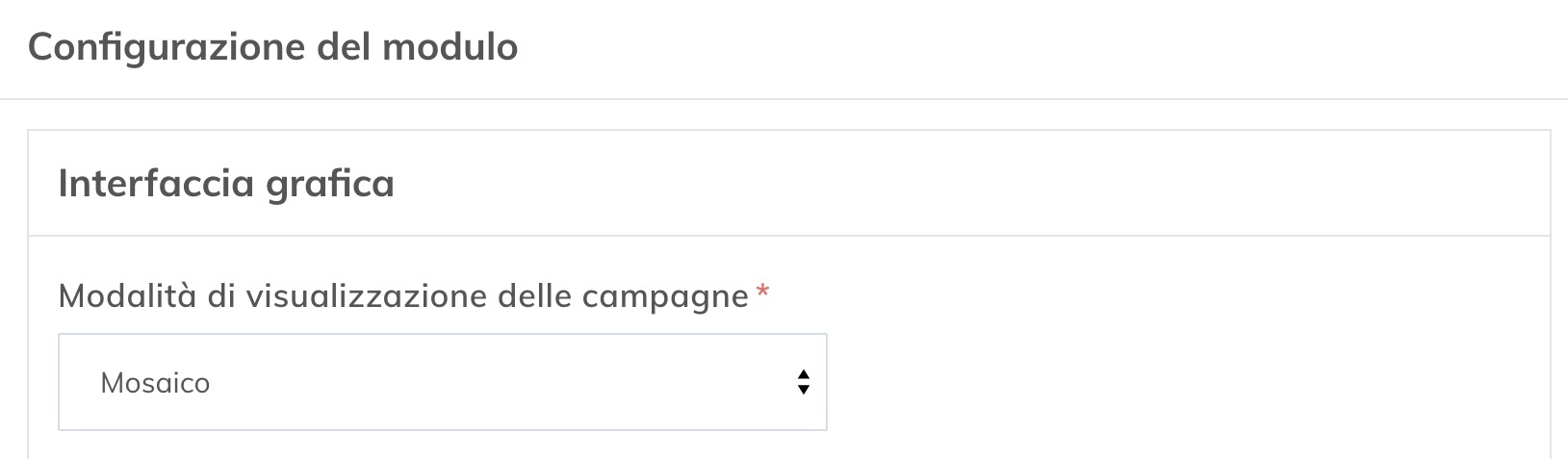Click the word "del" in the page title
Viewport: 1568px width, 459px height.
[345, 46]
